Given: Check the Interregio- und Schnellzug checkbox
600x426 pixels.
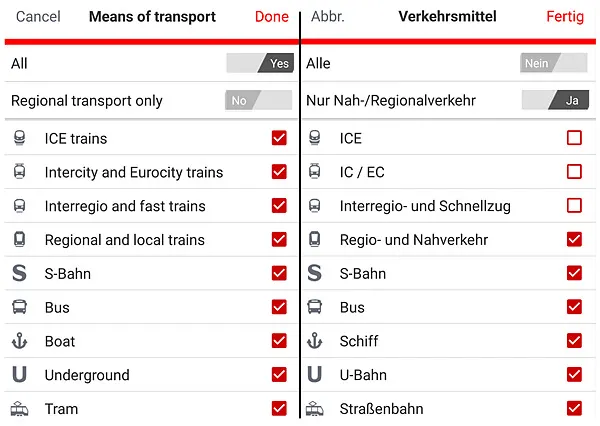Looking at the screenshot, I should point(574,206).
